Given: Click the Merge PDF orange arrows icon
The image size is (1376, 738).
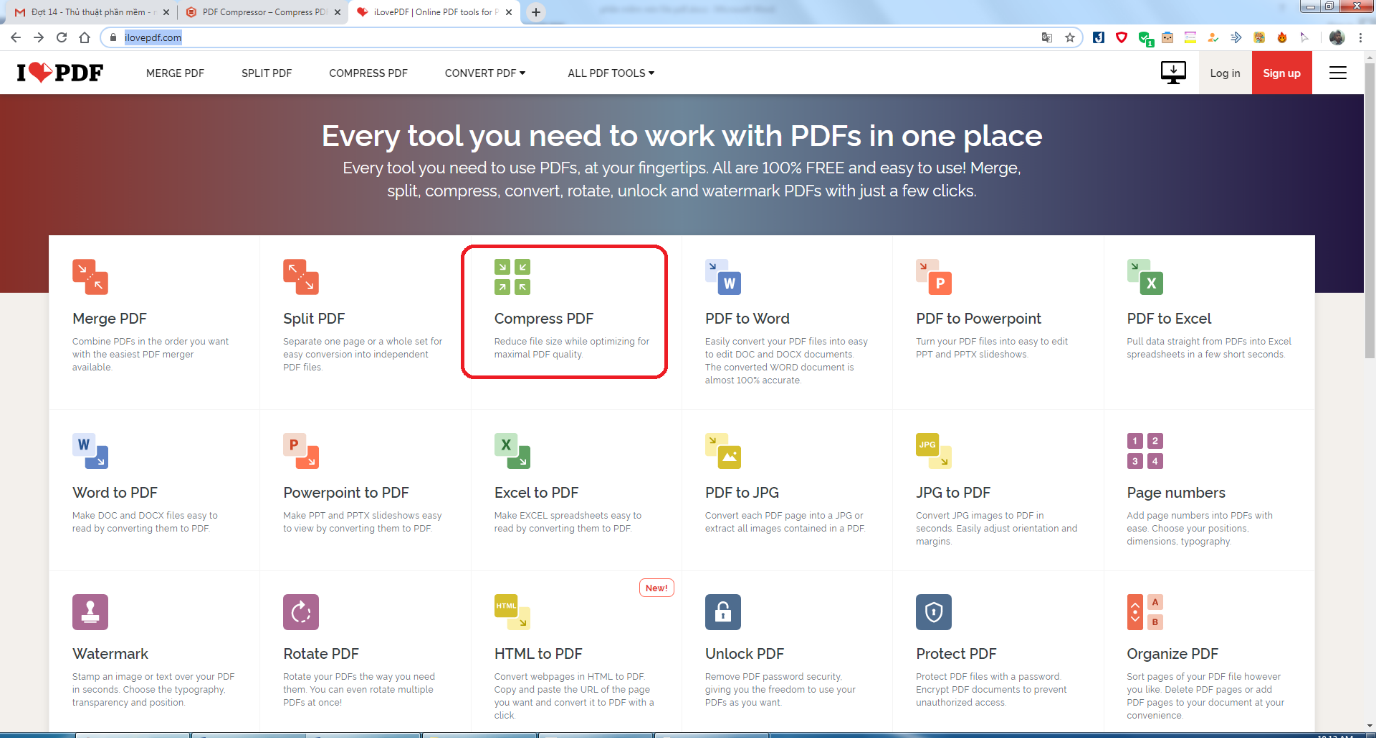Looking at the screenshot, I should click(x=90, y=277).
